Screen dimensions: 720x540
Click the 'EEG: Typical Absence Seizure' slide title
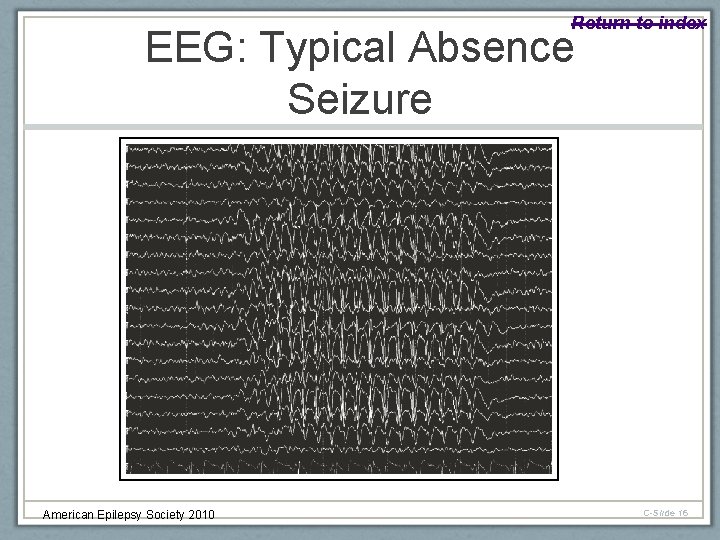360,72
